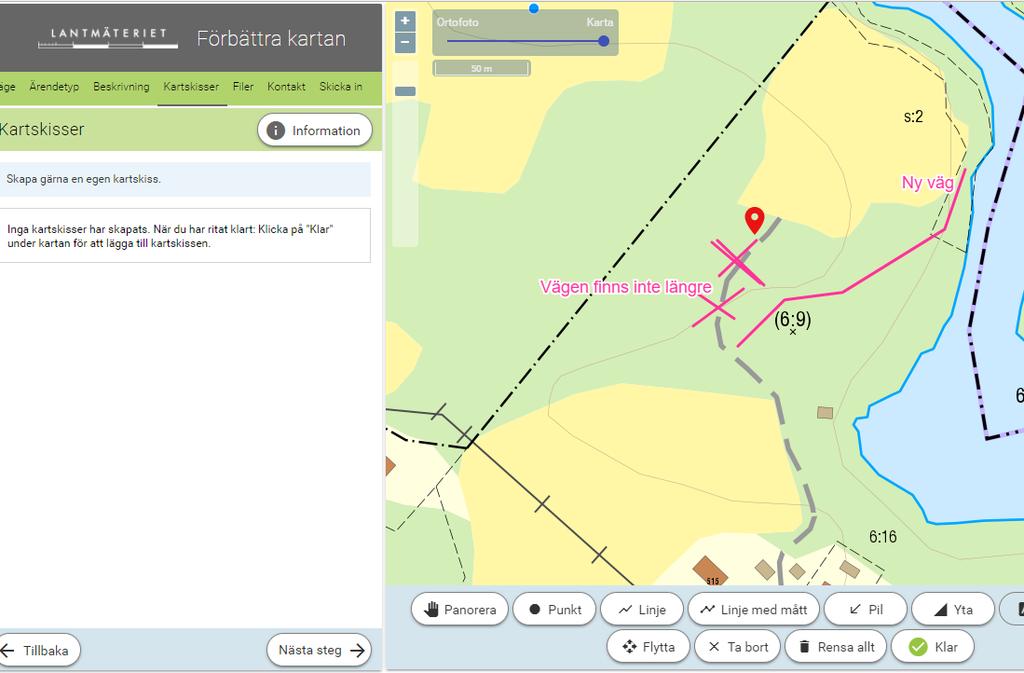Confirm the sketch with Klar

pos(933,647)
